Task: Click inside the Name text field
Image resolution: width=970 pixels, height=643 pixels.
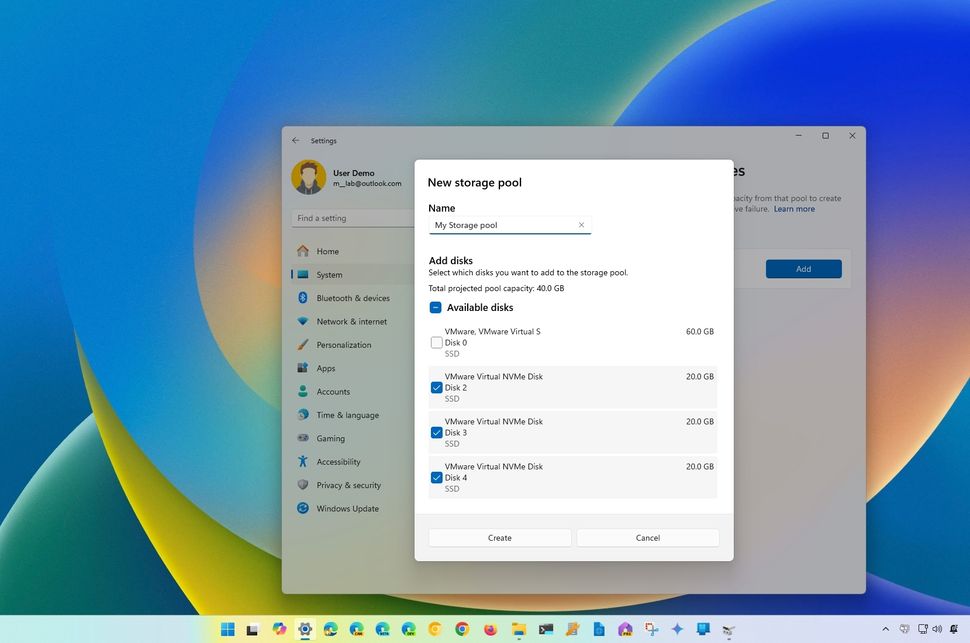Action: point(500,225)
